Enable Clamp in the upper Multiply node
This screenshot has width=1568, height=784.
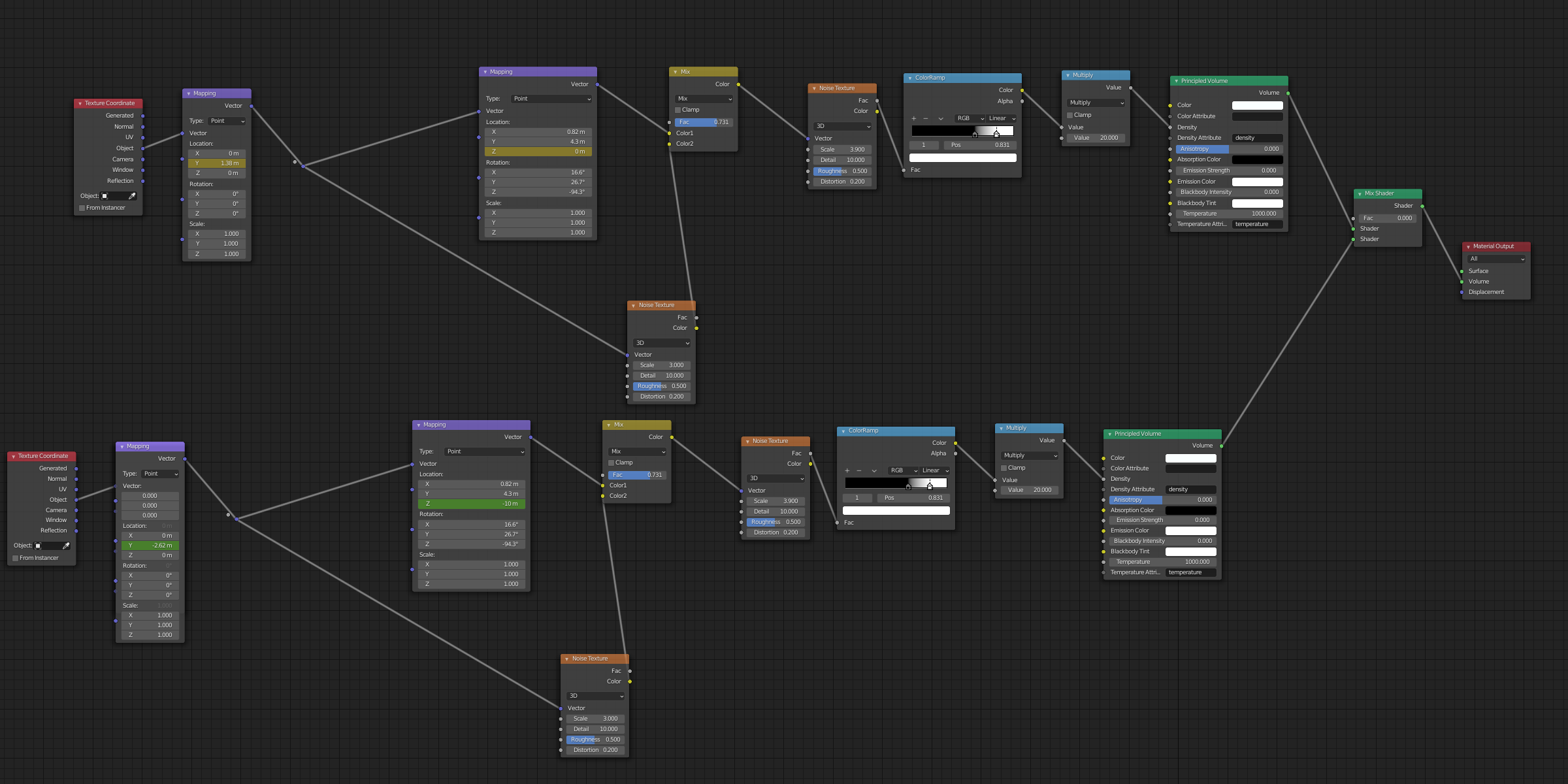pyautogui.click(x=1070, y=116)
